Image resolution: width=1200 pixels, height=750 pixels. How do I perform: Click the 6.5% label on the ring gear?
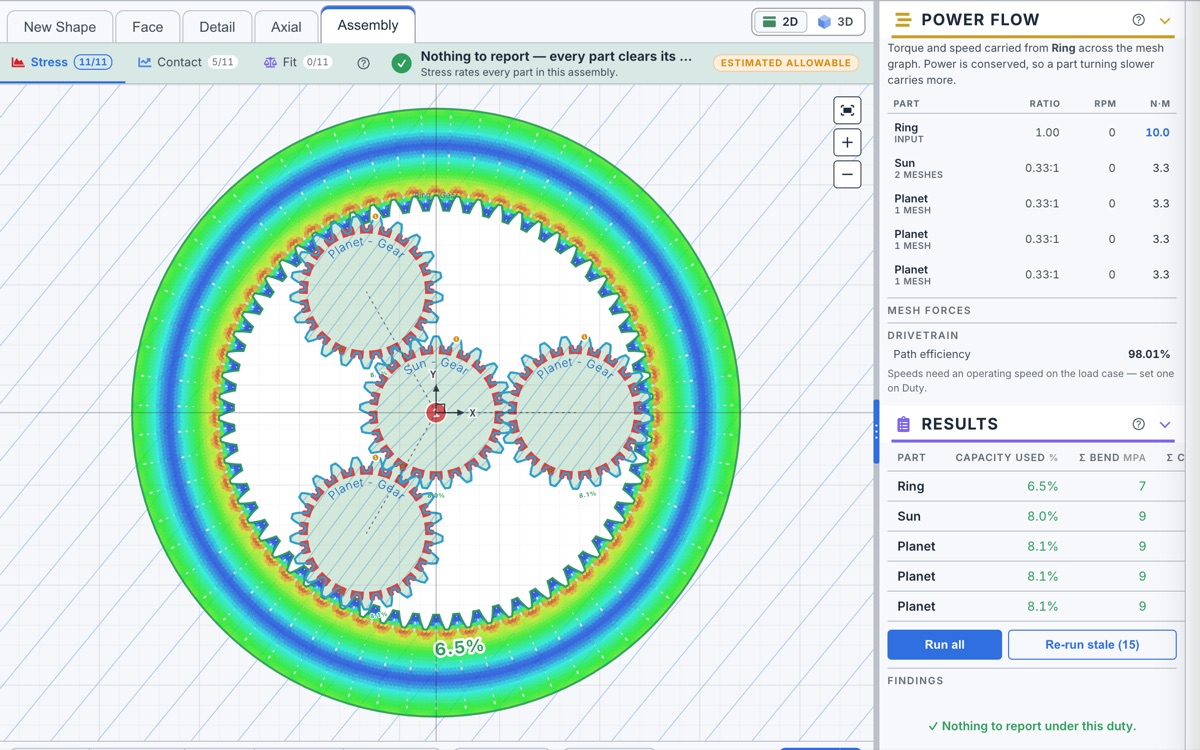point(459,647)
